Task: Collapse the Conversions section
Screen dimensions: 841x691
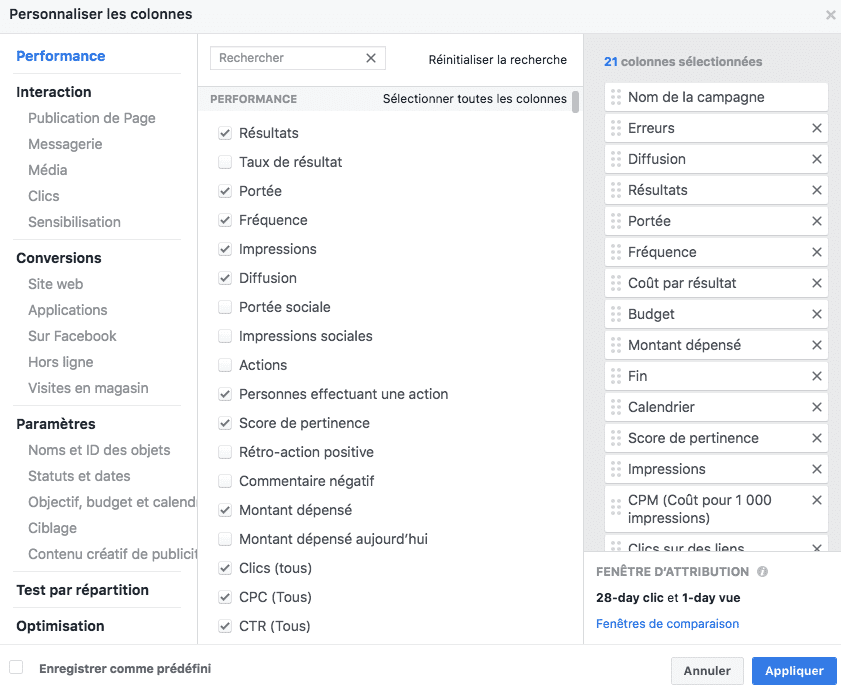Action: point(58,258)
